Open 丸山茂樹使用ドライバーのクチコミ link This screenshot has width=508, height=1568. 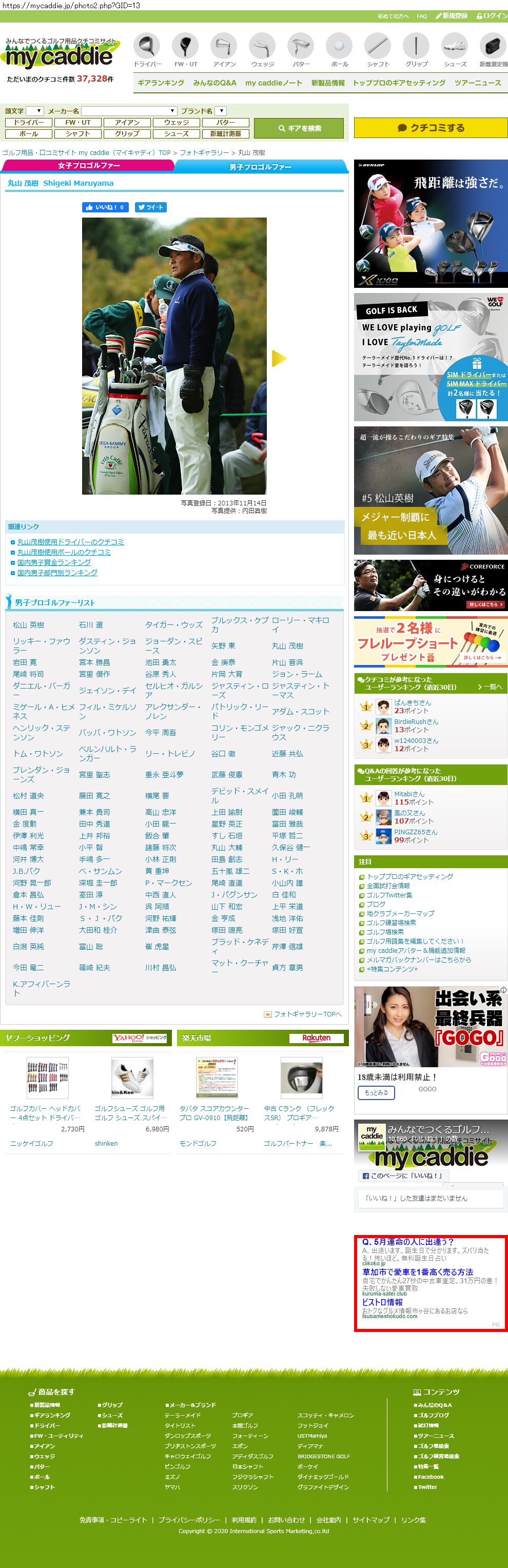pyautogui.click(x=71, y=542)
